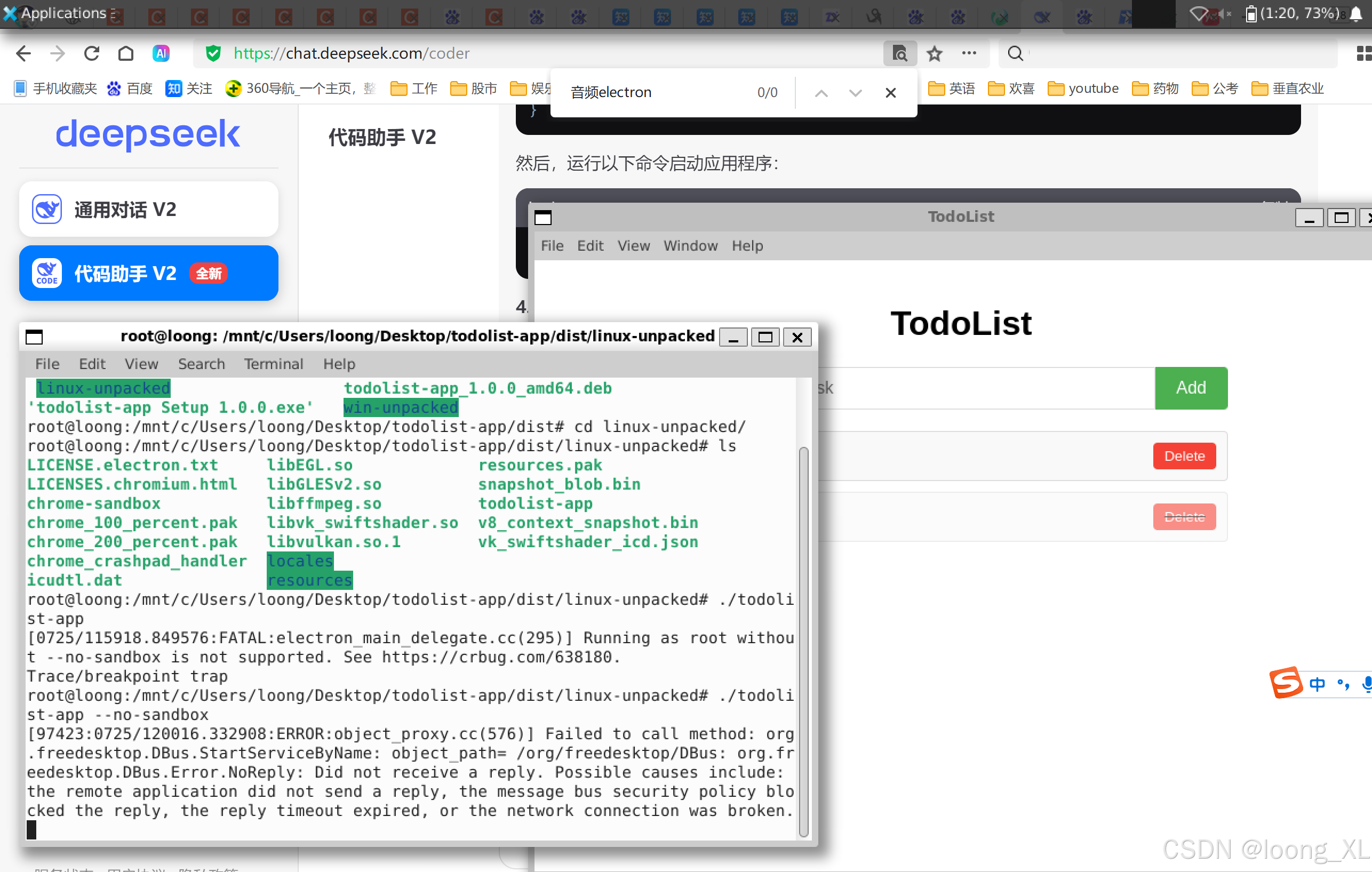The image size is (1372, 872).
Task: Go to next find result arrow
Action: point(855,93)
